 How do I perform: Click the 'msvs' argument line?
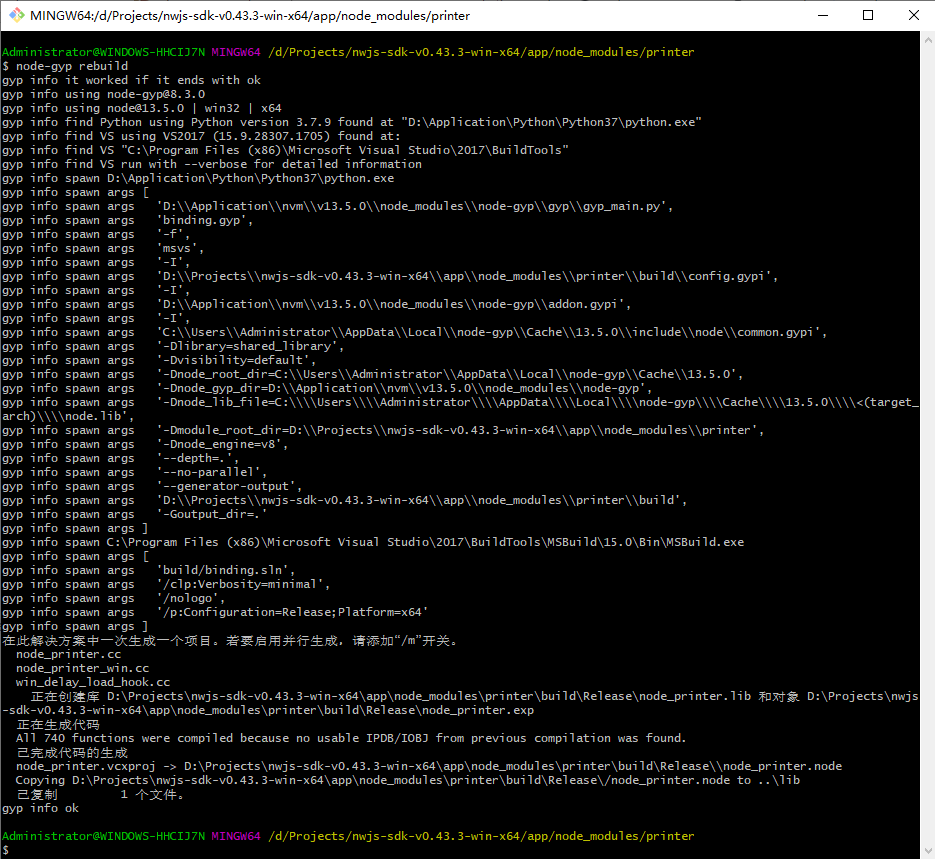click(103, 248)
